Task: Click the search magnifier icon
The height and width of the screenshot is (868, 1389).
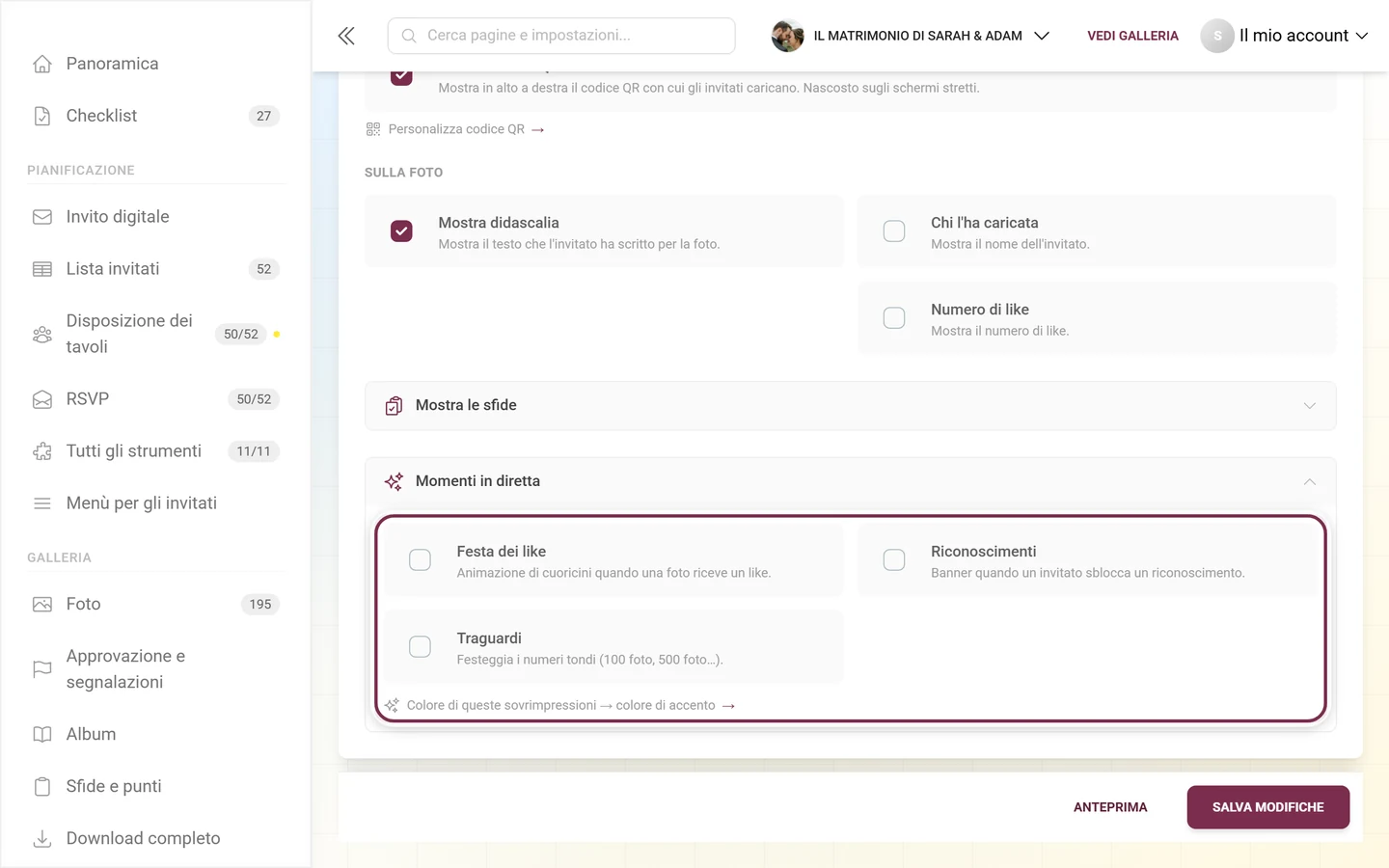Action: 409,36
